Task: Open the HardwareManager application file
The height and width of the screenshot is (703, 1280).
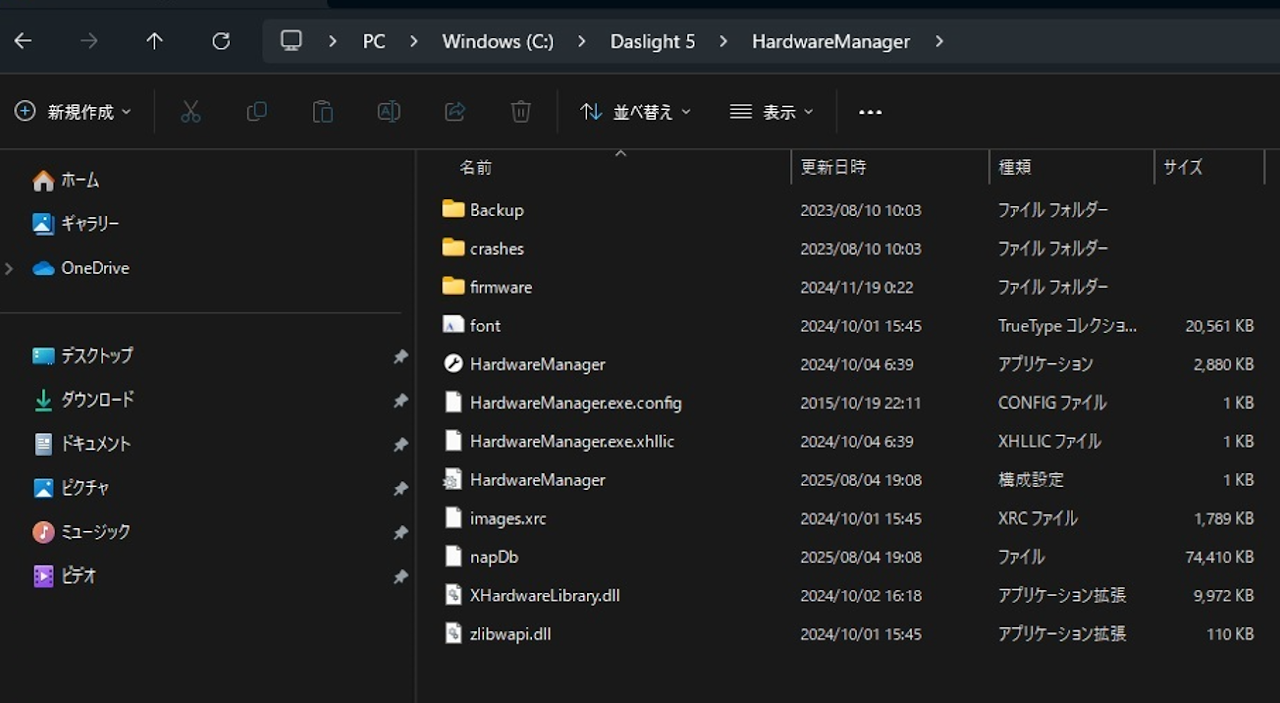Action: [537, 364]
